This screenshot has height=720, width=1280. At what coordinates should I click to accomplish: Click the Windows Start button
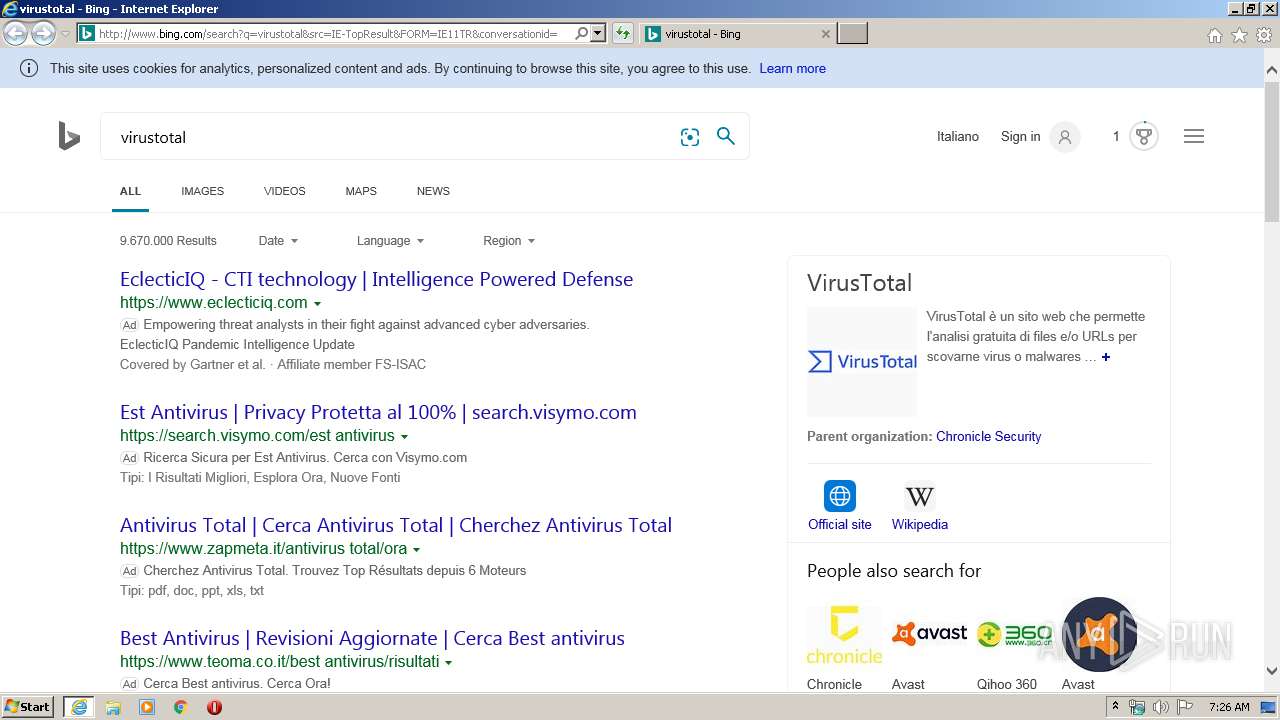[28, 707]
